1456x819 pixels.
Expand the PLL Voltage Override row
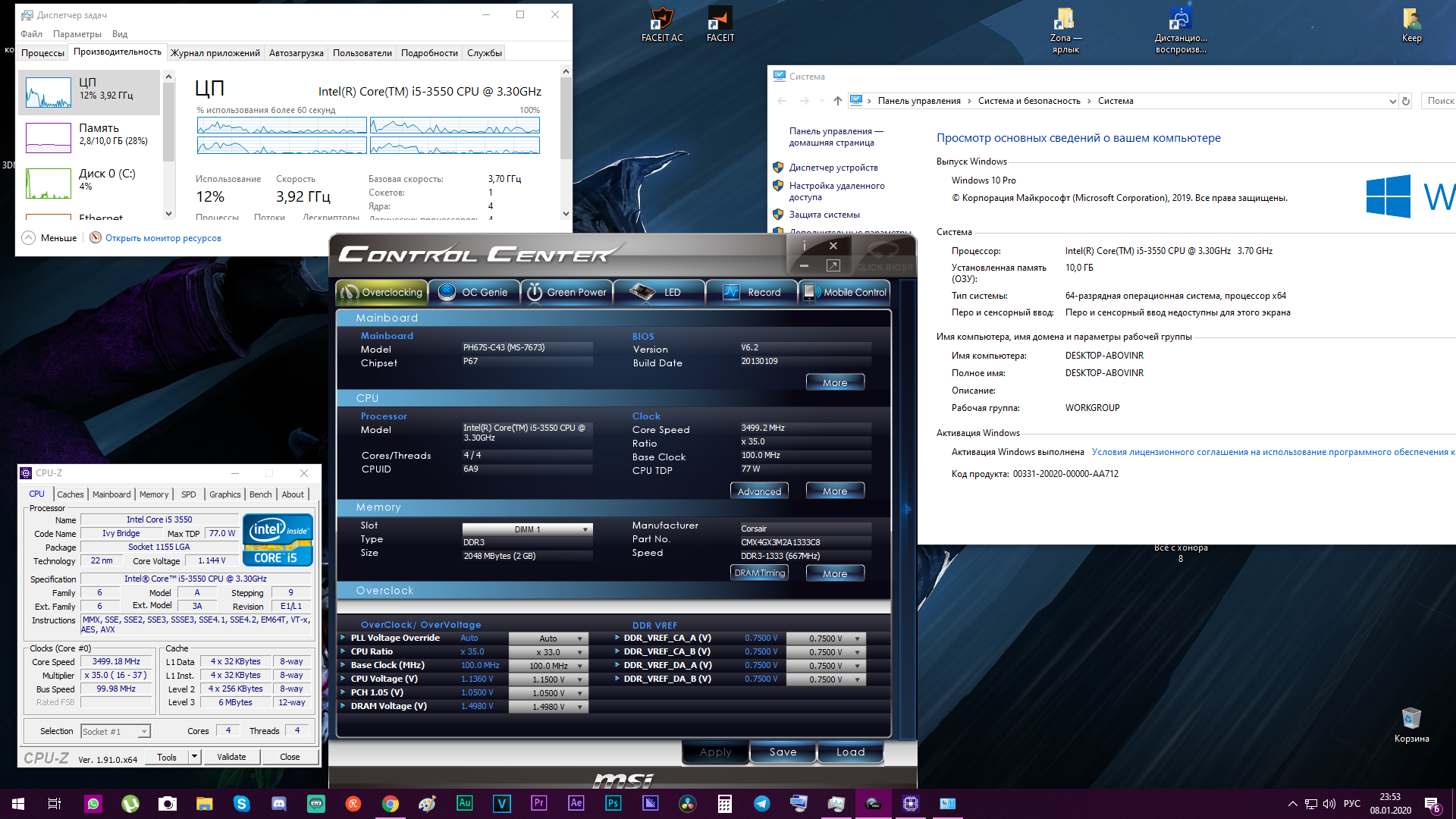[x=344, y=638]
